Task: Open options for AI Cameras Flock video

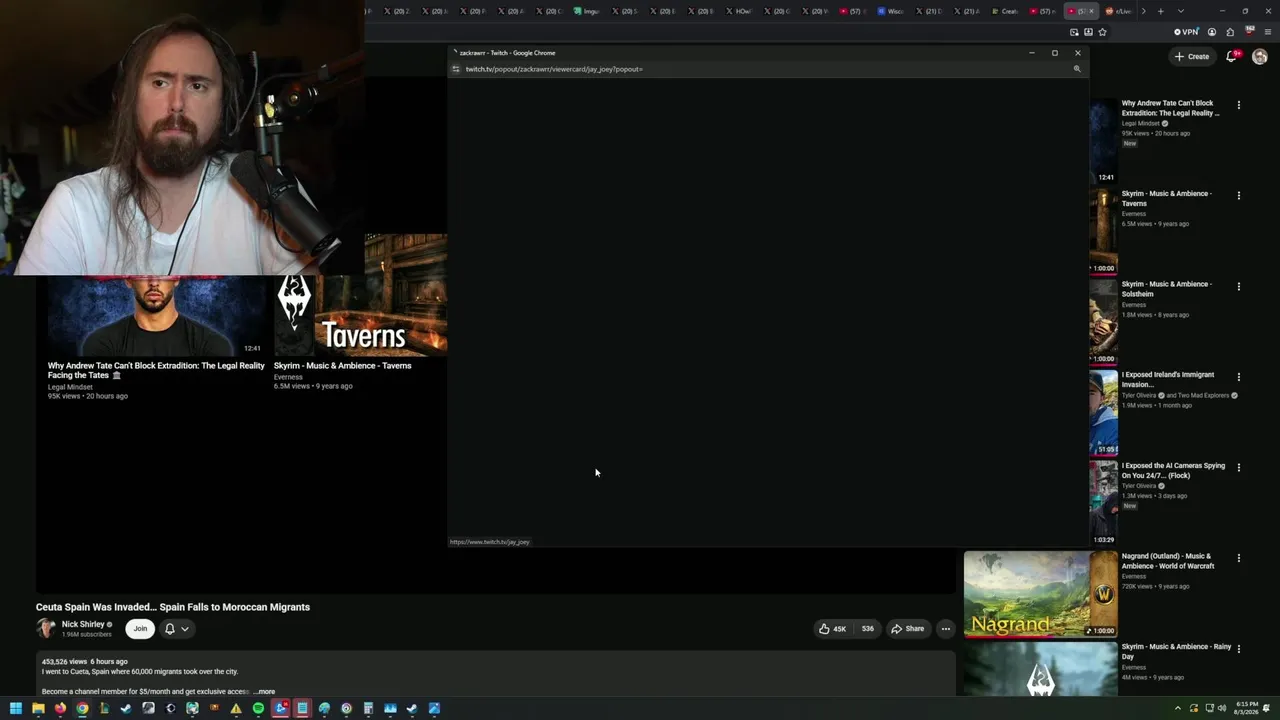Action: pos(1239,467)
